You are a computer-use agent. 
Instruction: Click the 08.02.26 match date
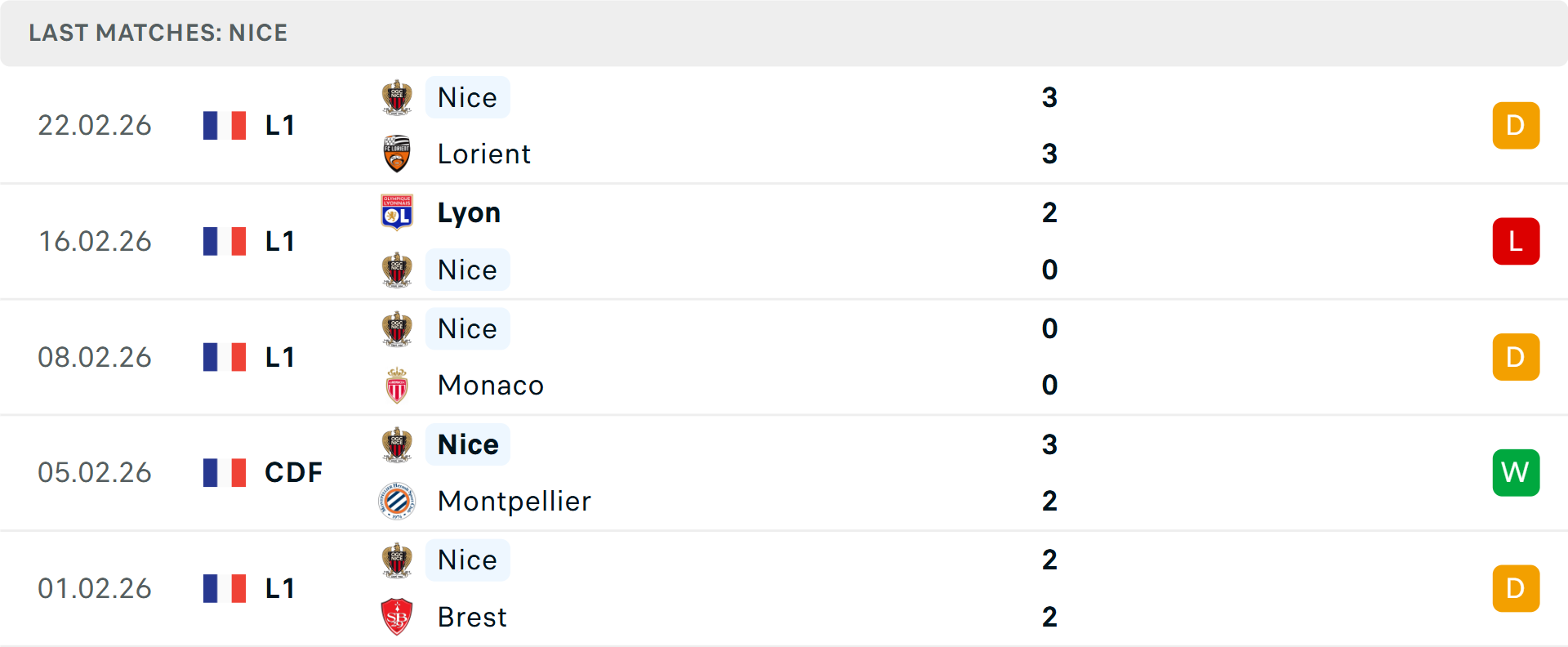[95, 357]
